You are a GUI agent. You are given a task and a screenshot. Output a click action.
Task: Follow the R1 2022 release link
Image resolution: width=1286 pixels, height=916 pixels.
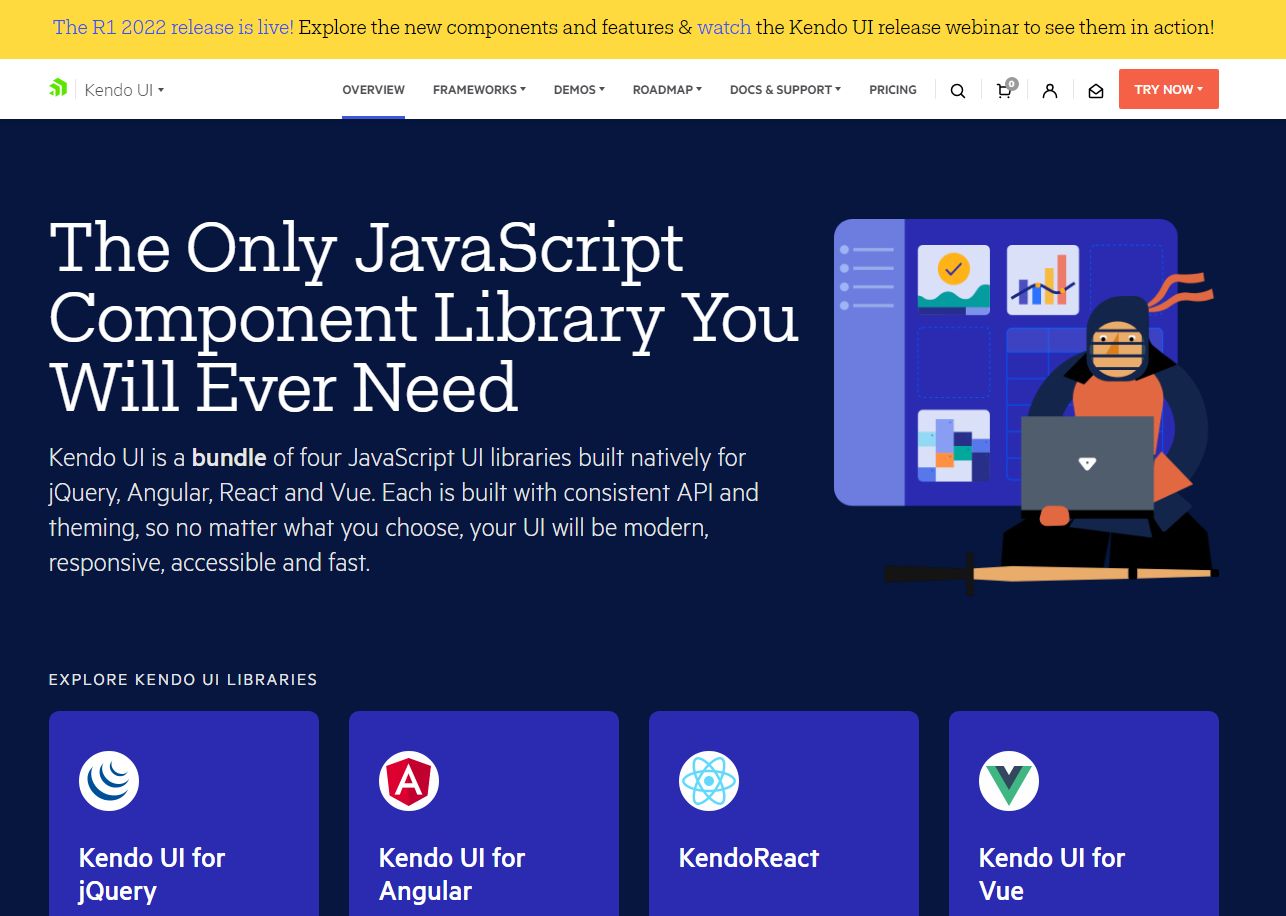(x=173, y=28)
